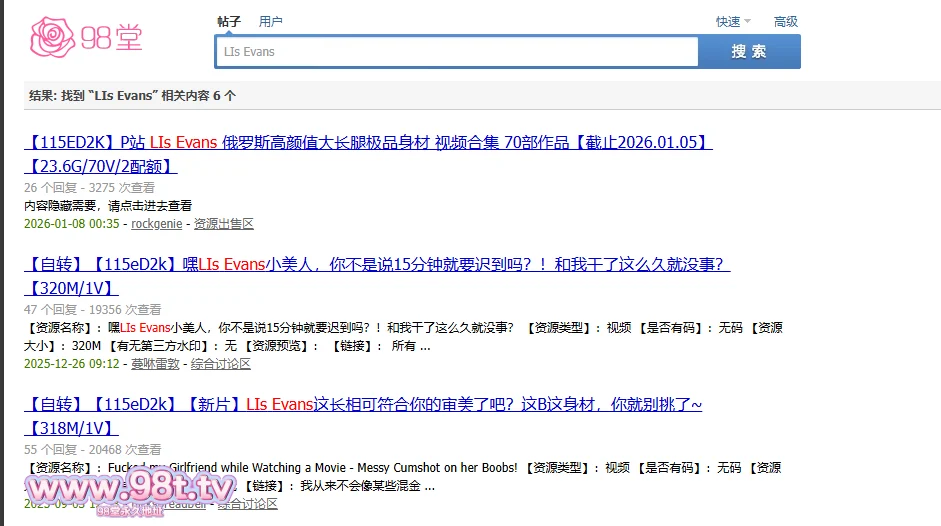941x526 pixels.
Task: View author profile rockgenie
Action: (157, 224)
